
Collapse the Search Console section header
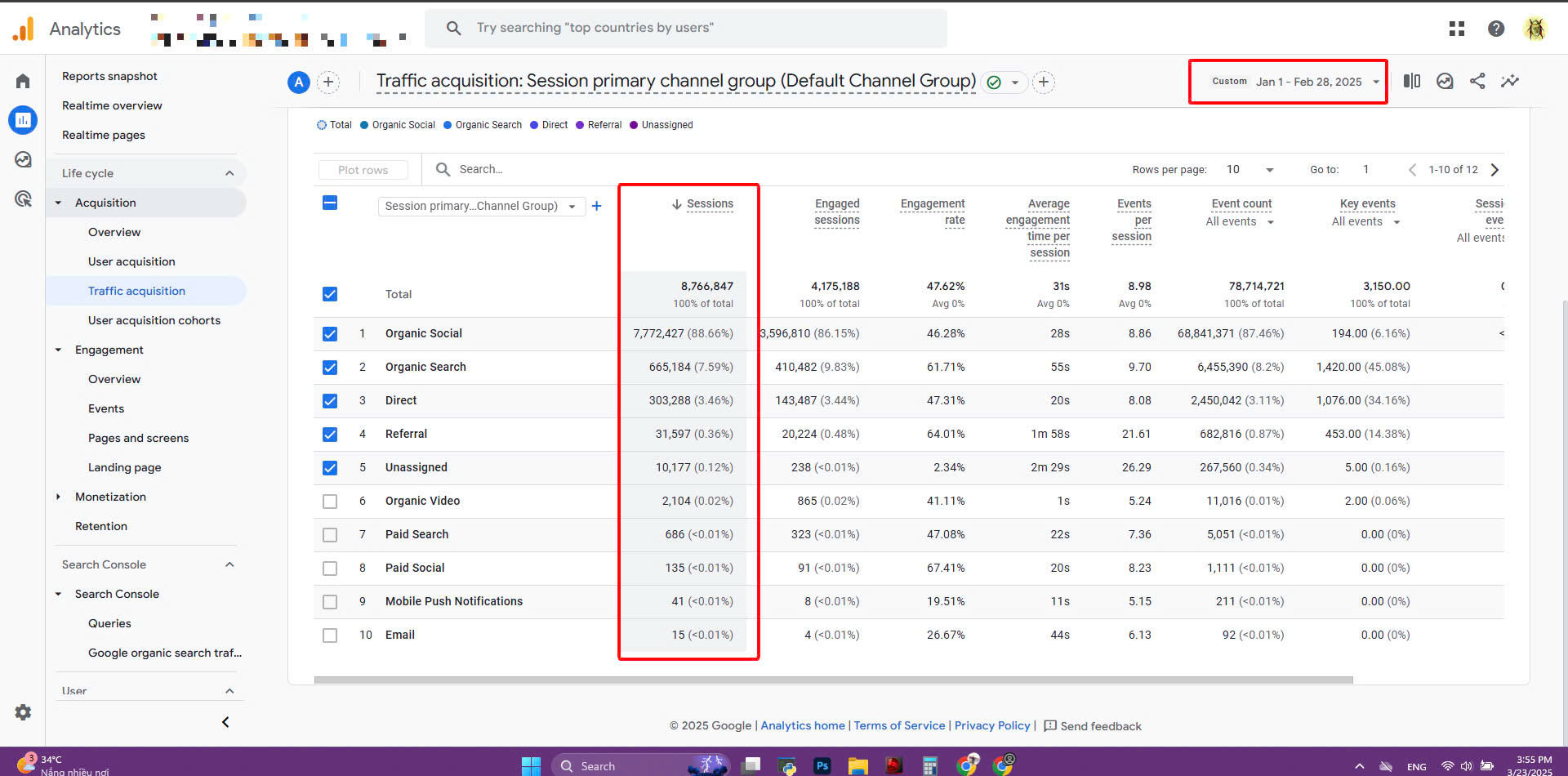pyautogui.click(x=229, y=564)
